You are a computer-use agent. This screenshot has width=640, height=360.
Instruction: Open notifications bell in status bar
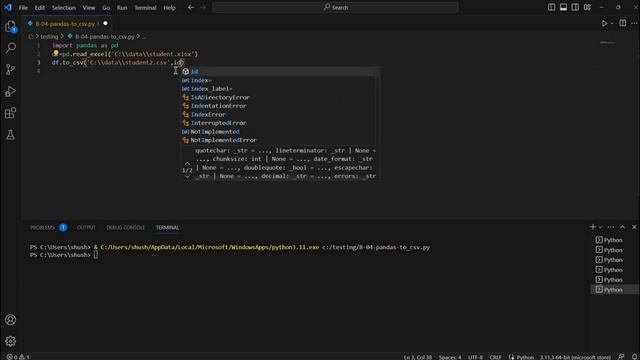[x=634, y=357]
